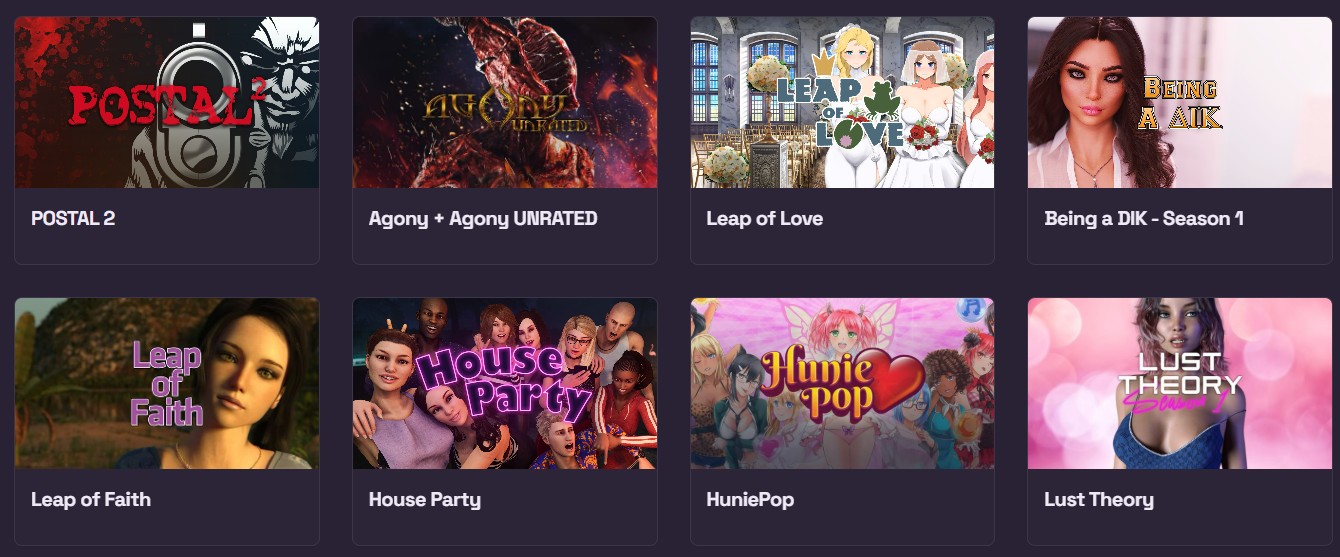Open the "Lust Theory" title link
This screenshot has height=557, width=1340.
pos(1099,499)
